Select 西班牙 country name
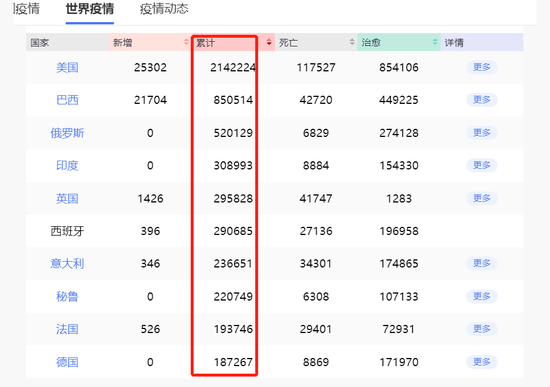The width and height of the screenshot is (550, 387). (x=67, y=231)
